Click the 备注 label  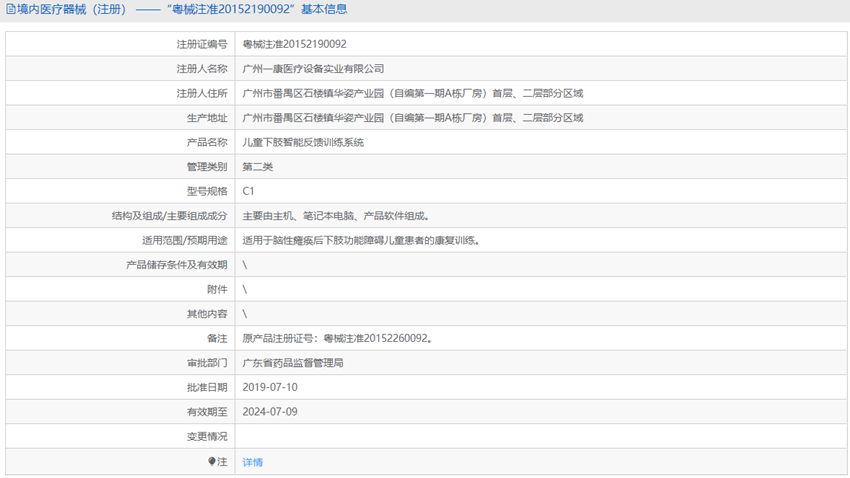[x=217, y=338]
